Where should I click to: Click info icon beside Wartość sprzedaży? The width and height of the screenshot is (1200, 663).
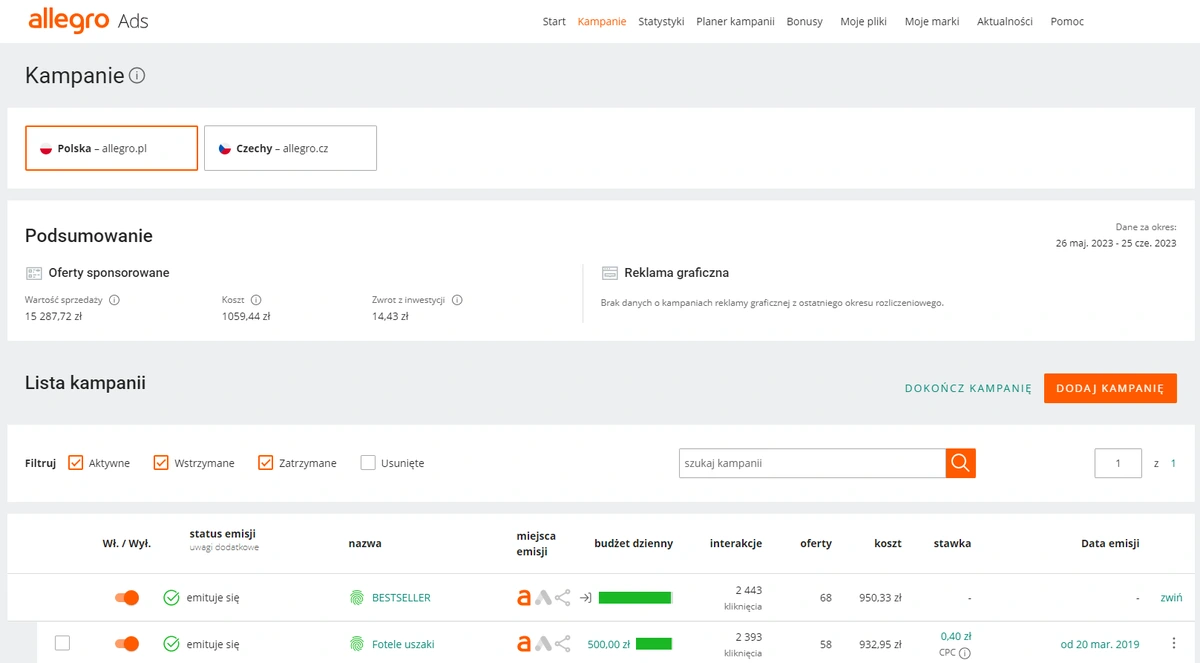(114, 300)
